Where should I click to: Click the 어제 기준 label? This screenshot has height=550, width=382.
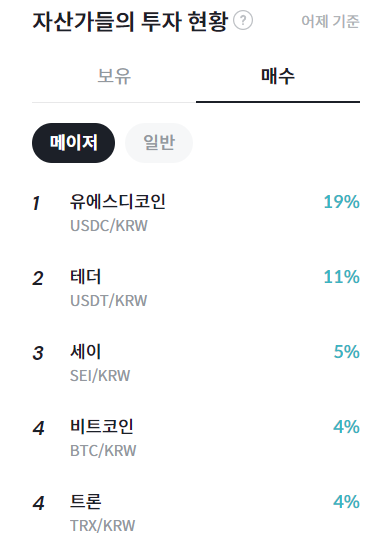point(330,21)
